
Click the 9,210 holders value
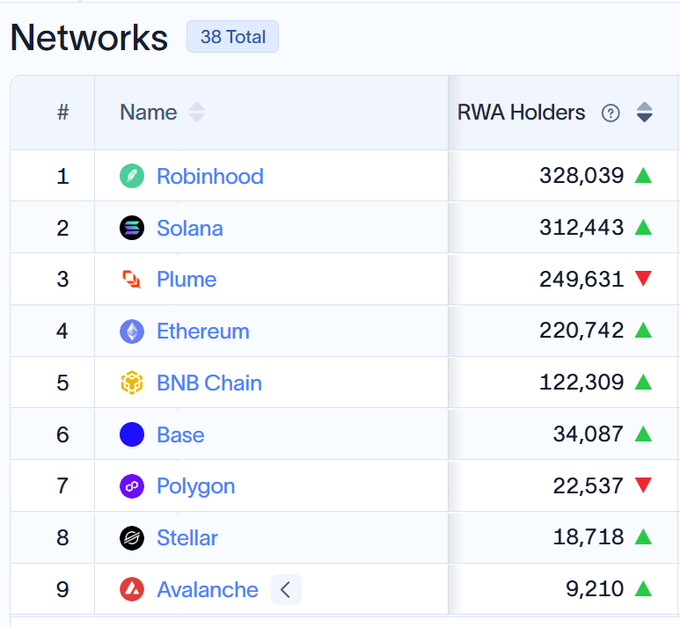[595, 588]
